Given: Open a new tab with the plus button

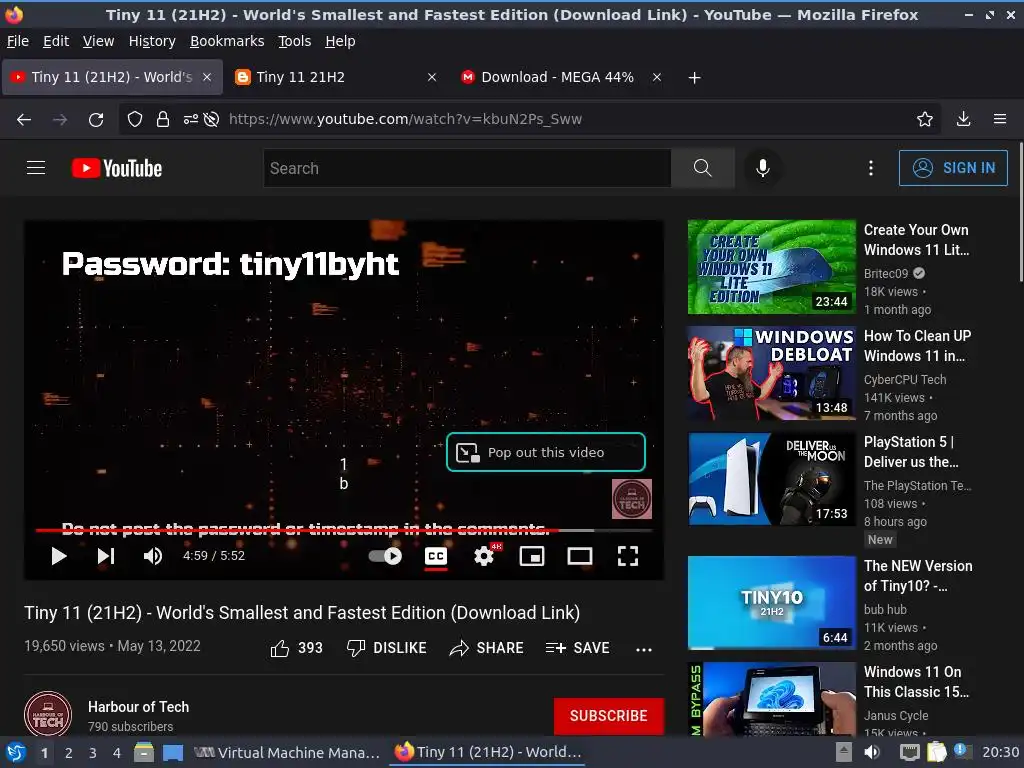Looking at the screenshot, I should 695,78.
